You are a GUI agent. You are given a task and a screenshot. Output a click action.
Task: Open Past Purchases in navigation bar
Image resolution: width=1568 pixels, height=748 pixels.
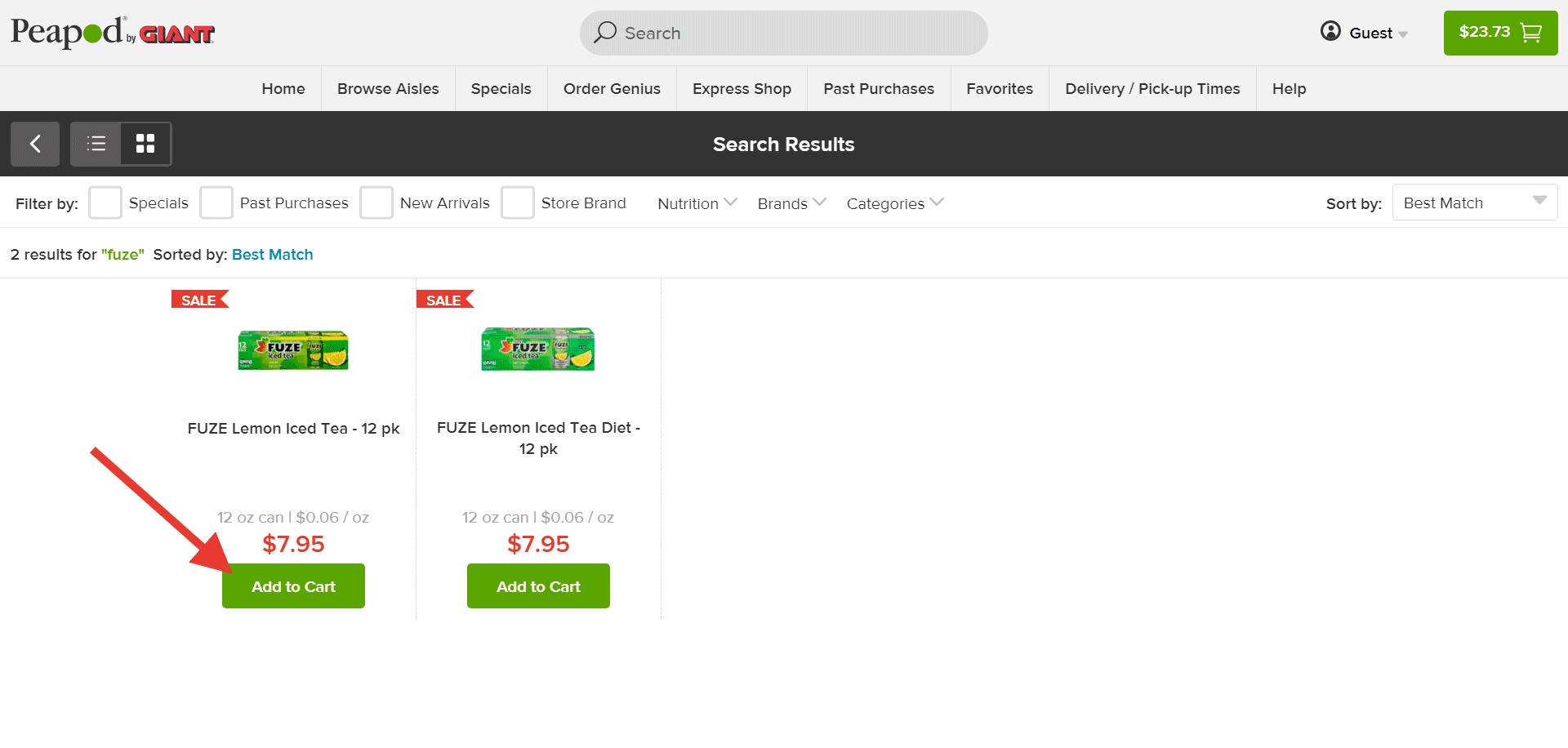(879, 88)
